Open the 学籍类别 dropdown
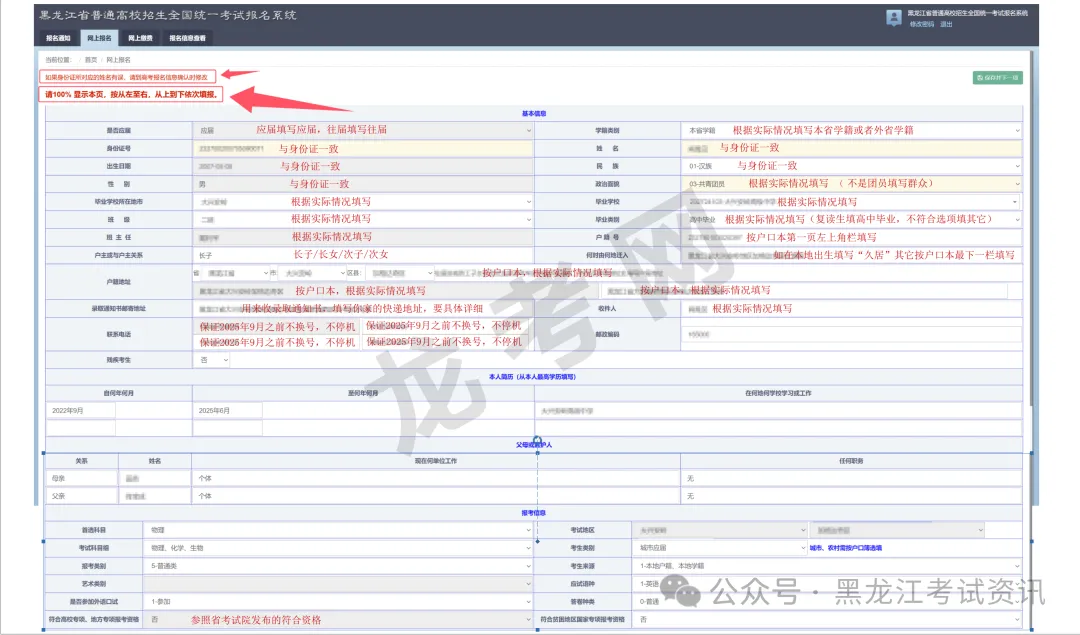Image resolution: width=1080 pixels, height=635 pixels. [x=852, y=130]
